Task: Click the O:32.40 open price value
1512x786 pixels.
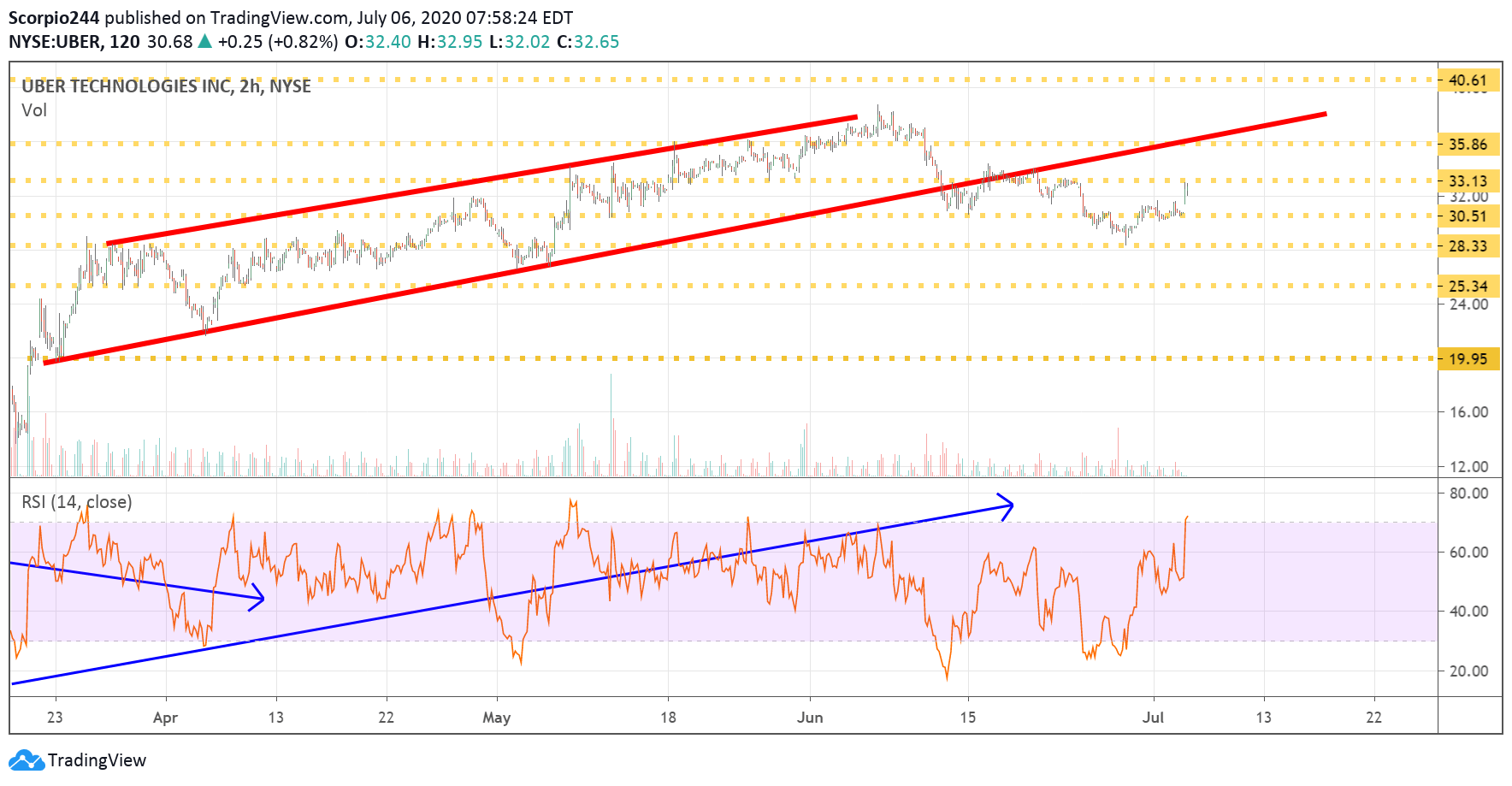Action: coord(378,42)
